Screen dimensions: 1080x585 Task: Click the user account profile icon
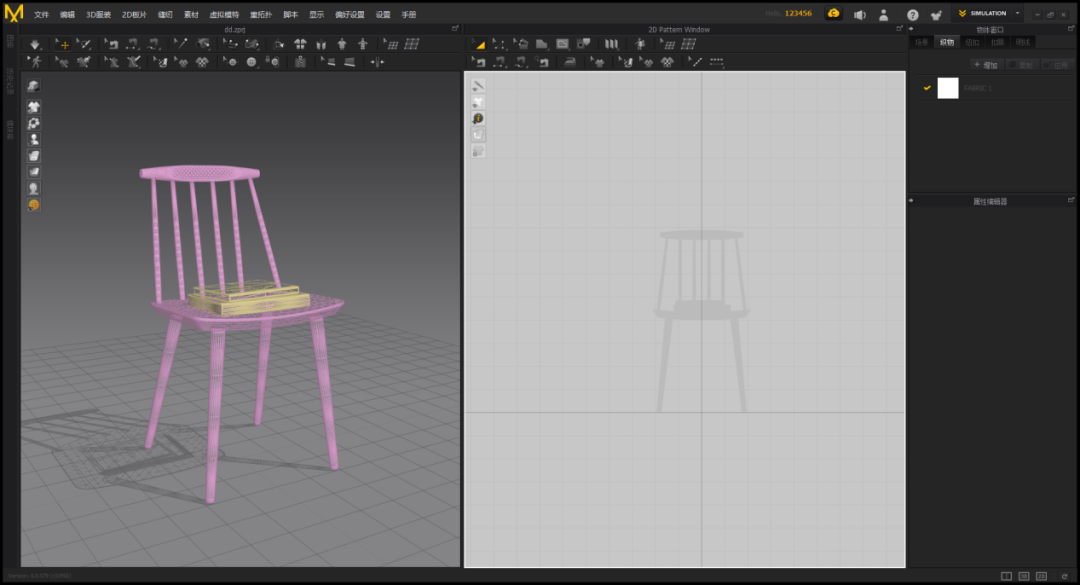[x=884, y=15]
